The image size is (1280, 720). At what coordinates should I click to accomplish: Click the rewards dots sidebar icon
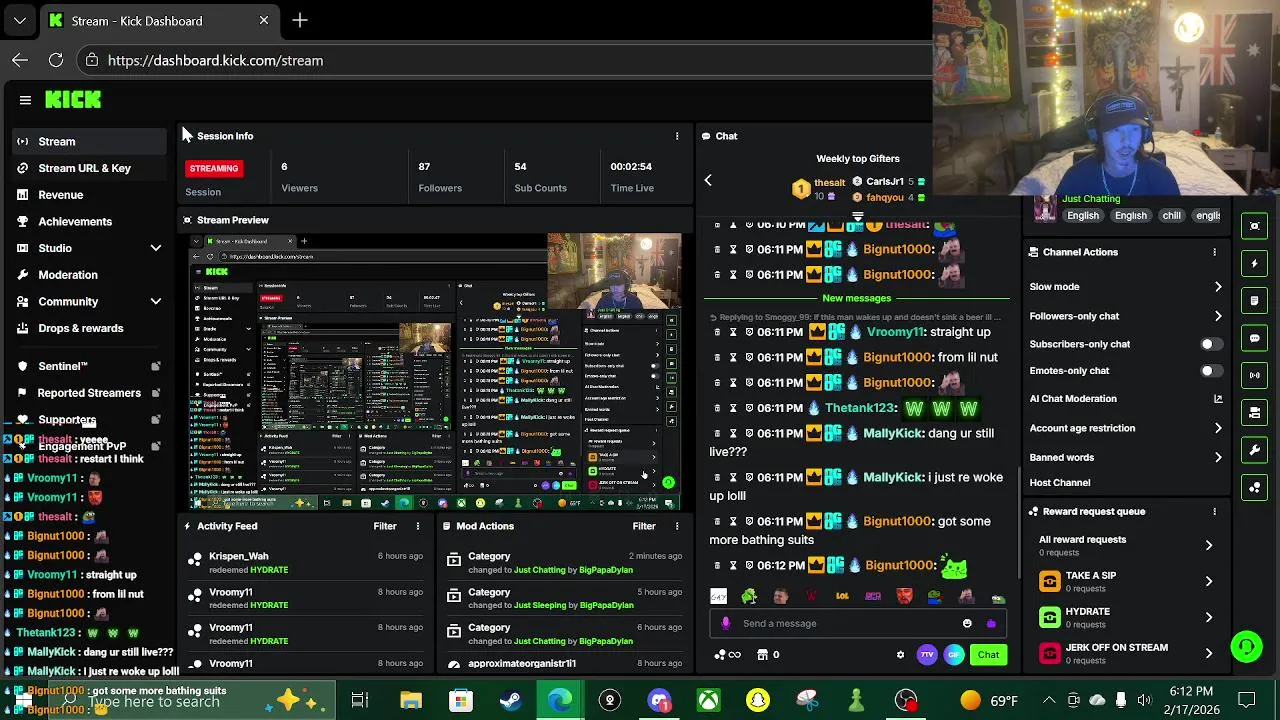coord(1255,487)
